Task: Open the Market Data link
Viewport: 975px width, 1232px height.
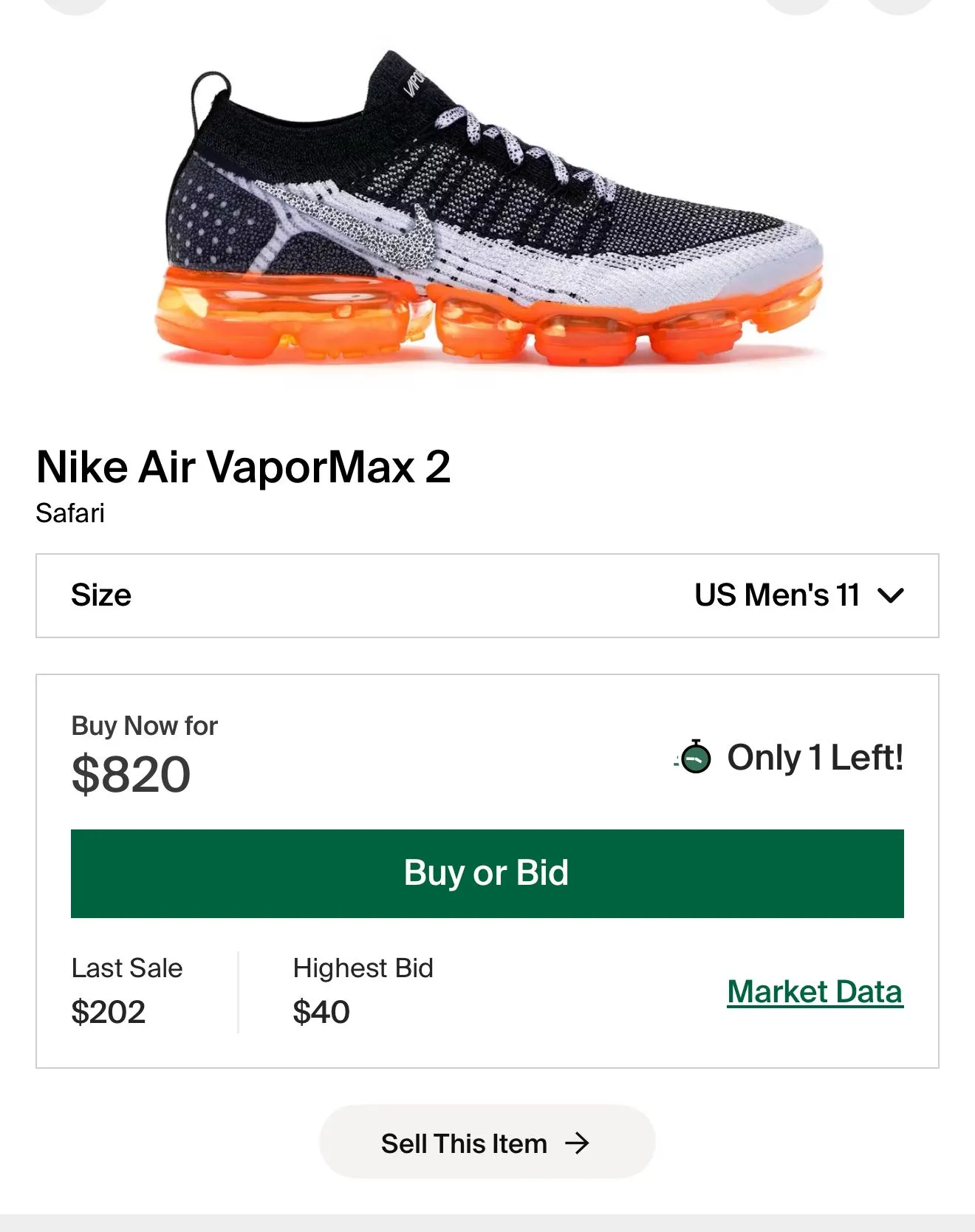Action: (815, 992)
